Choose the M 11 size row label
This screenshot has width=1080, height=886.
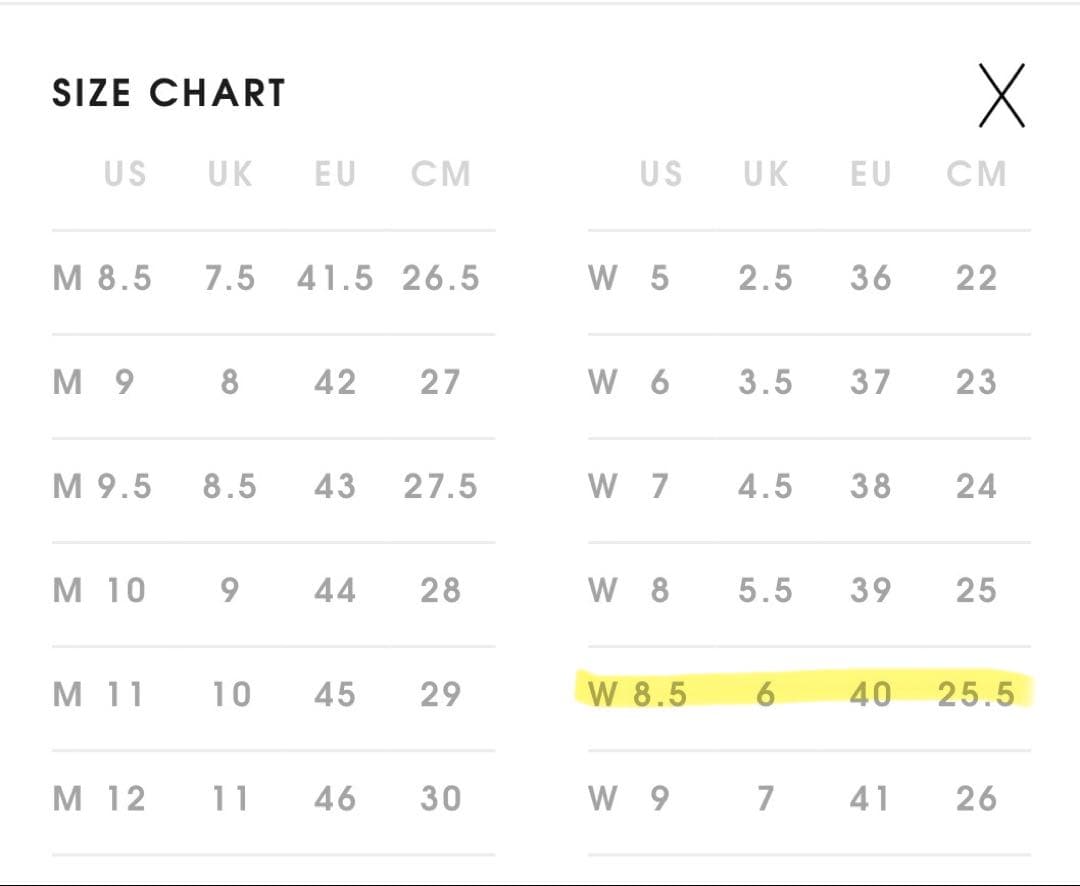tap(98, 694)
